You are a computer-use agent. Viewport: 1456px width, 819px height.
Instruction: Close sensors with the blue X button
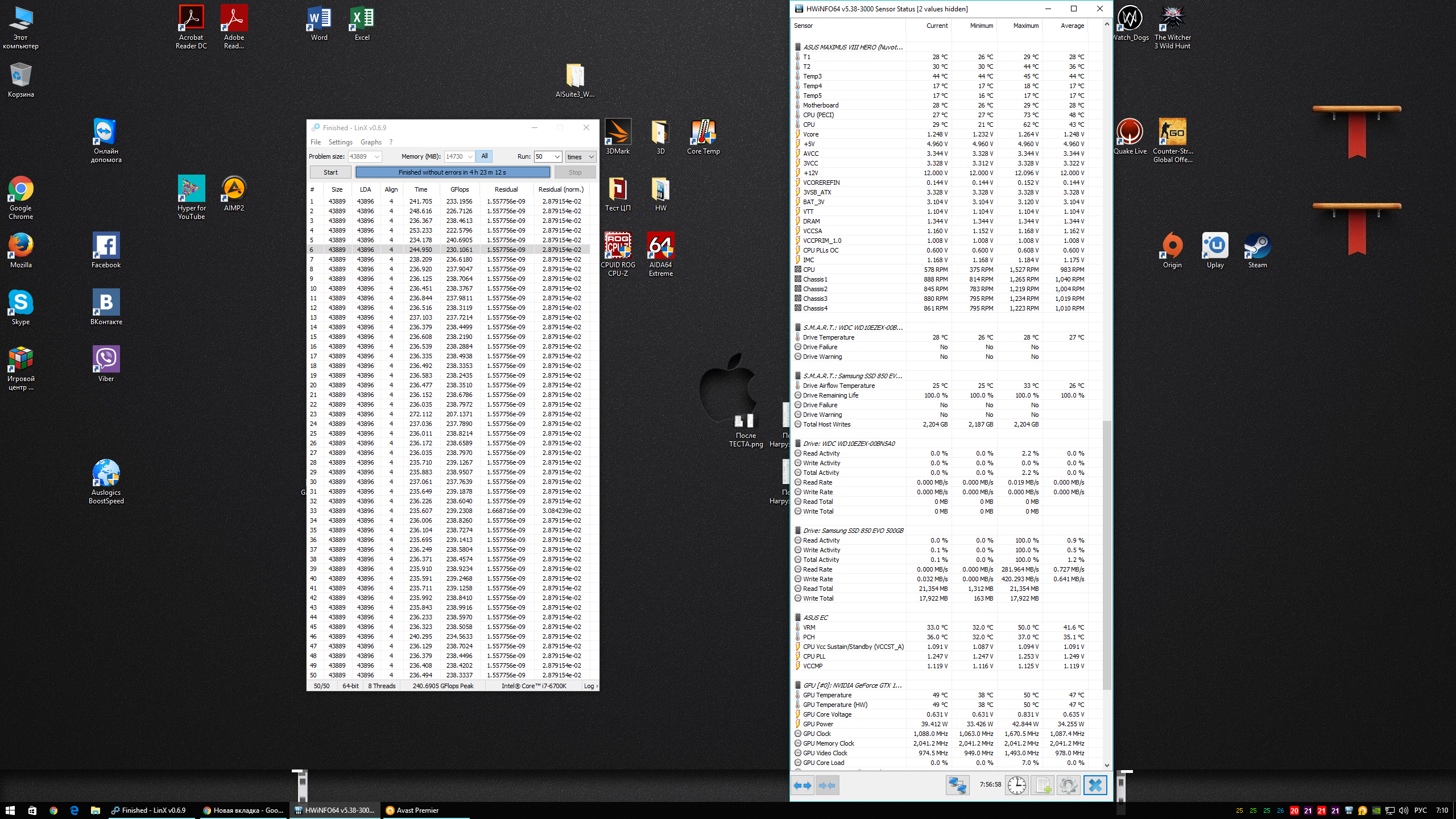(x=1095, y=785)
